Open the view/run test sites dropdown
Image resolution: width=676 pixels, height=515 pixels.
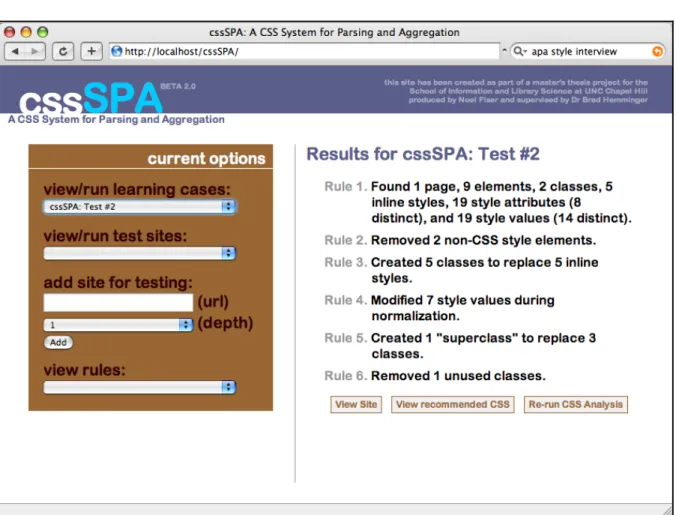(x=140, y=253)
